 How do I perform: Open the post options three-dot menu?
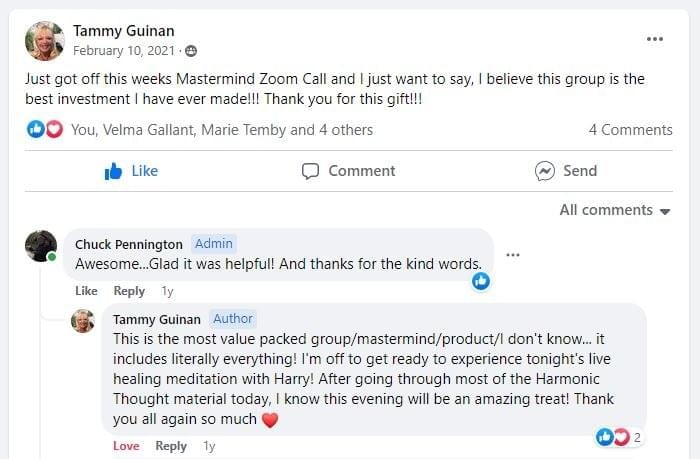click(655, 39)
